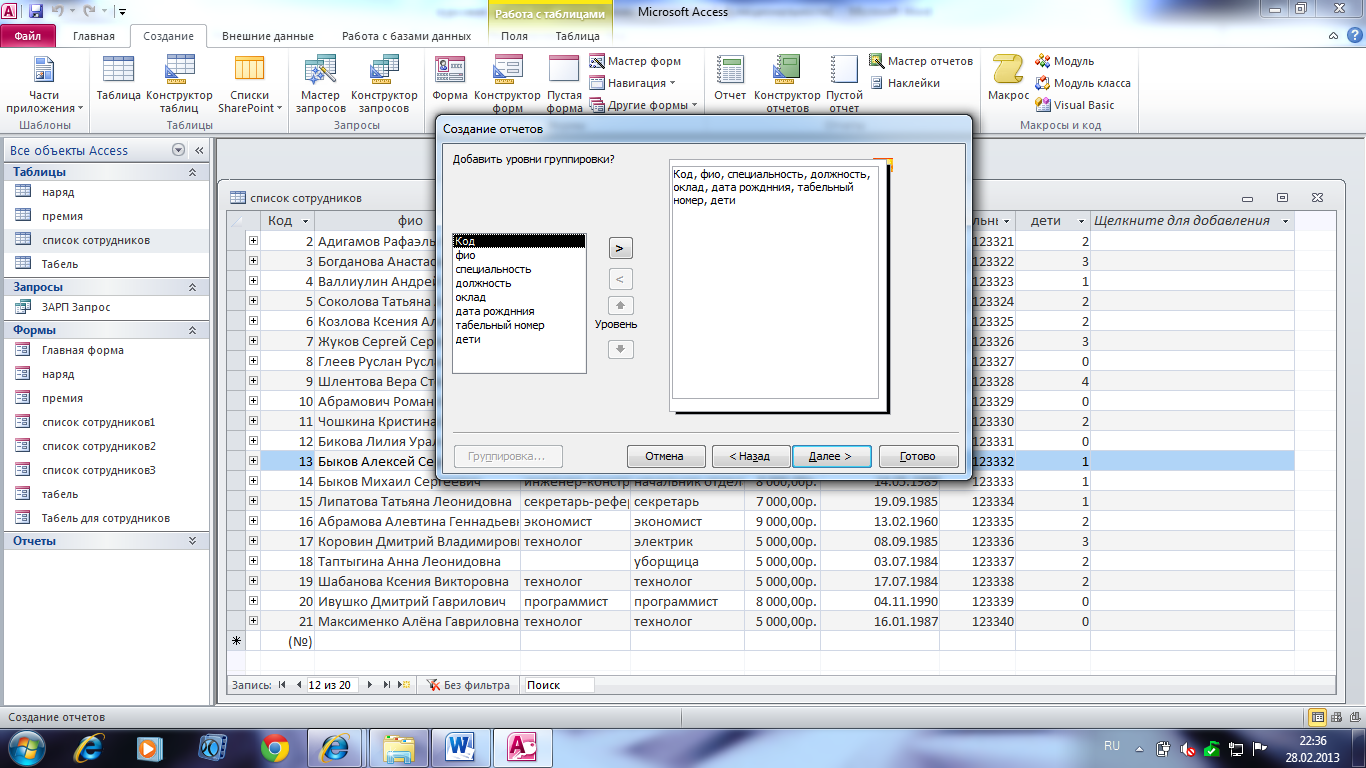The width and height of the screenshot is (1366, 768).
Task: Click the Save icon in quick access toolbar
Action: (x=36, y=12)
